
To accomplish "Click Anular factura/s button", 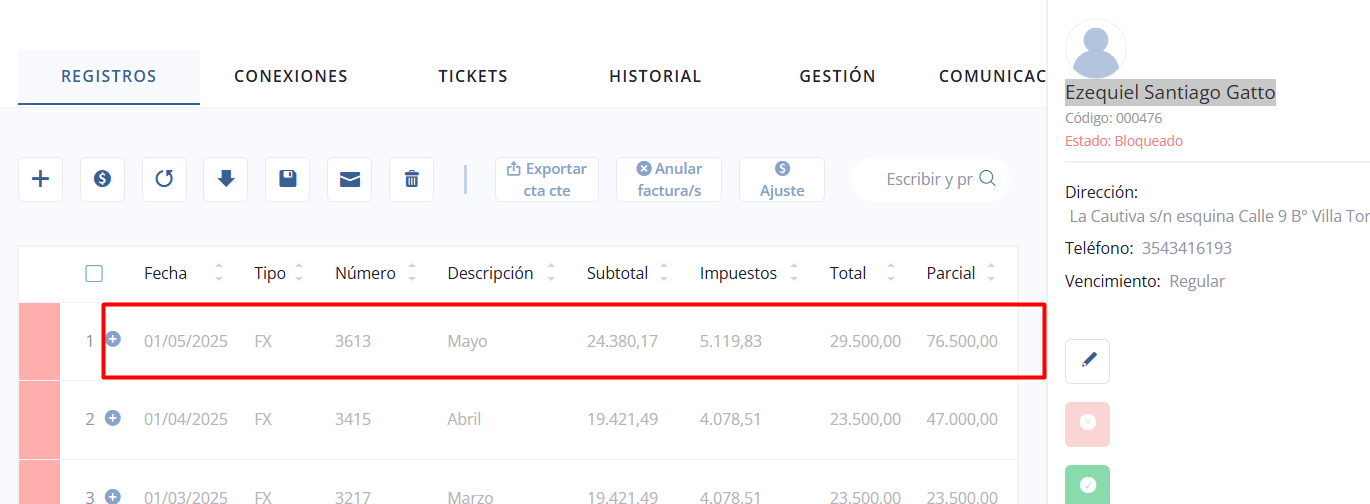I will [x=669, y=180].
